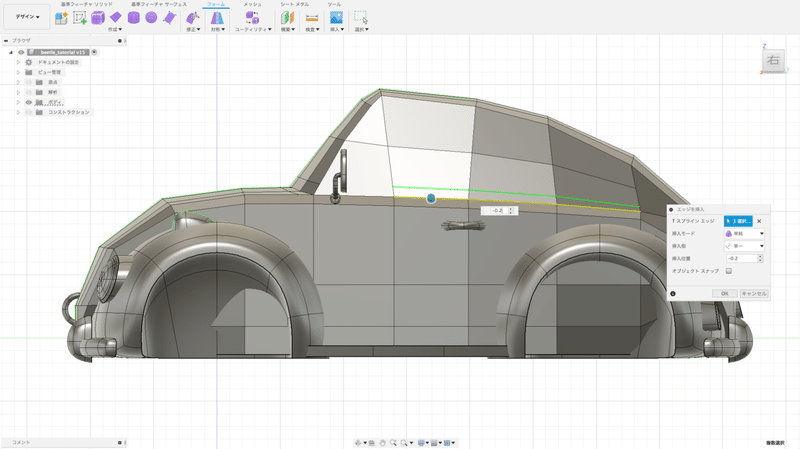The height and width of the screenshot is (449, 800).
Task: Click the Insert (挿入) image icon
Action: point(336,18)
